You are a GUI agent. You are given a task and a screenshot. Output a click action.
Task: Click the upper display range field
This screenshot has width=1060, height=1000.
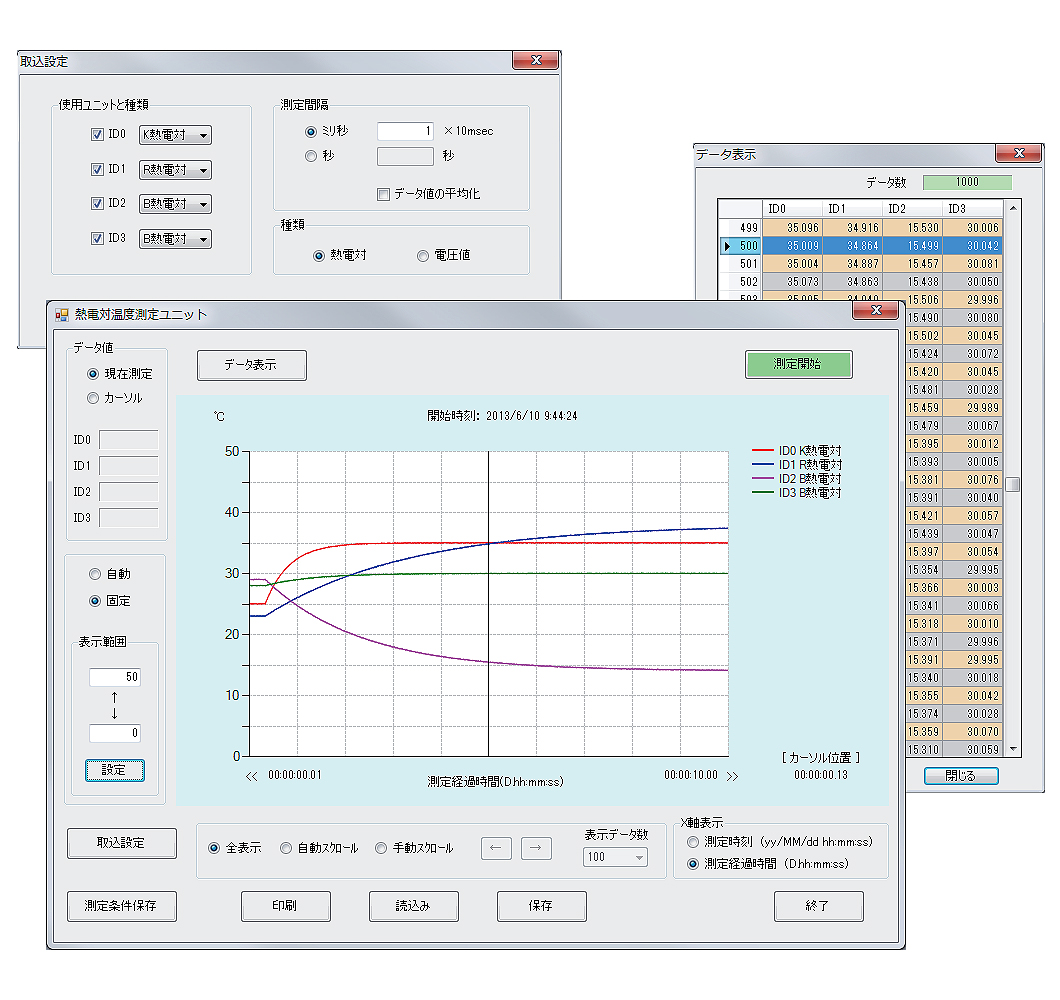pos(115,677)
